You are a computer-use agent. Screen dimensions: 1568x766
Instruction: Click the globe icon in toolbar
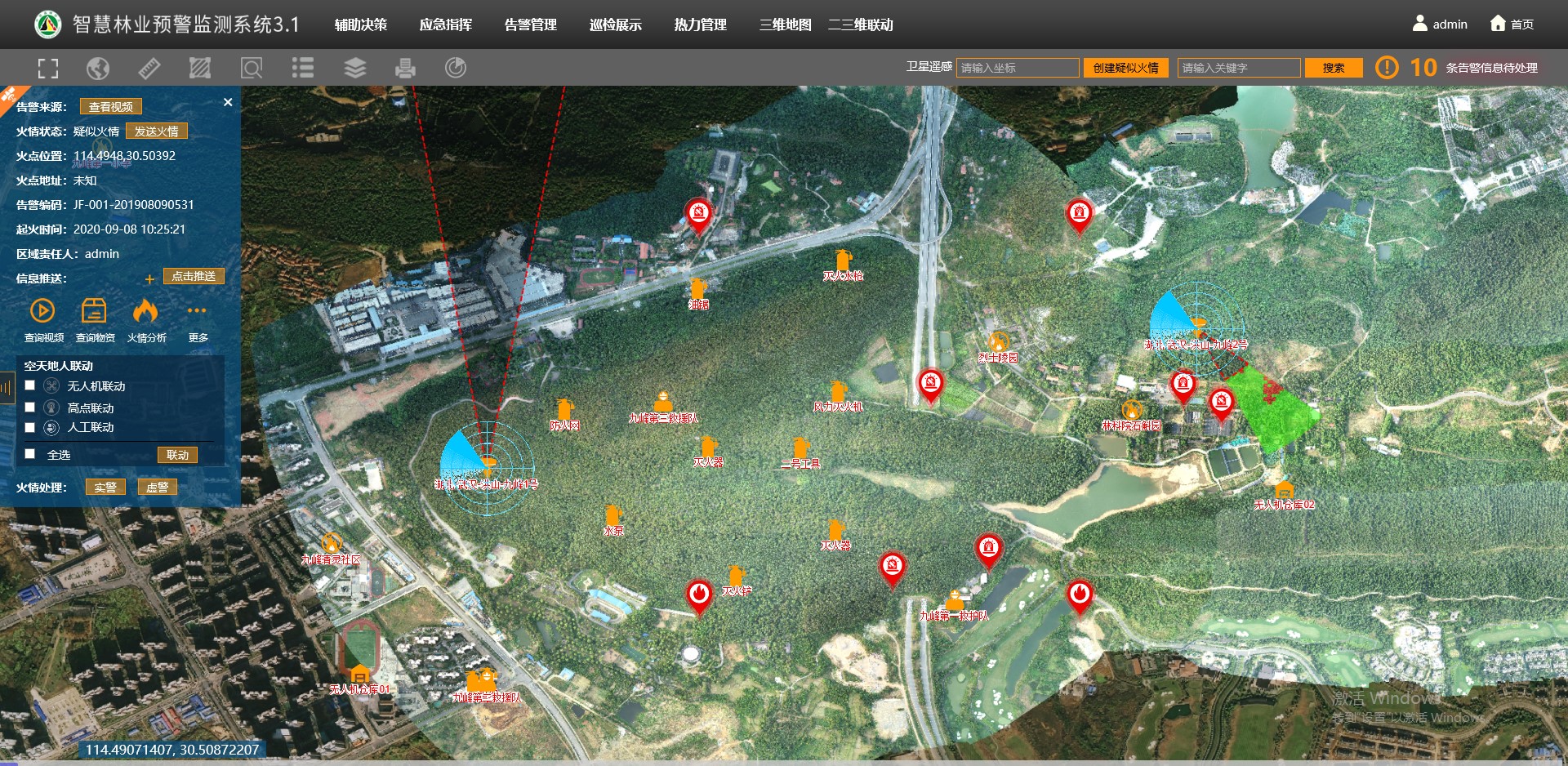pos(98,69)
